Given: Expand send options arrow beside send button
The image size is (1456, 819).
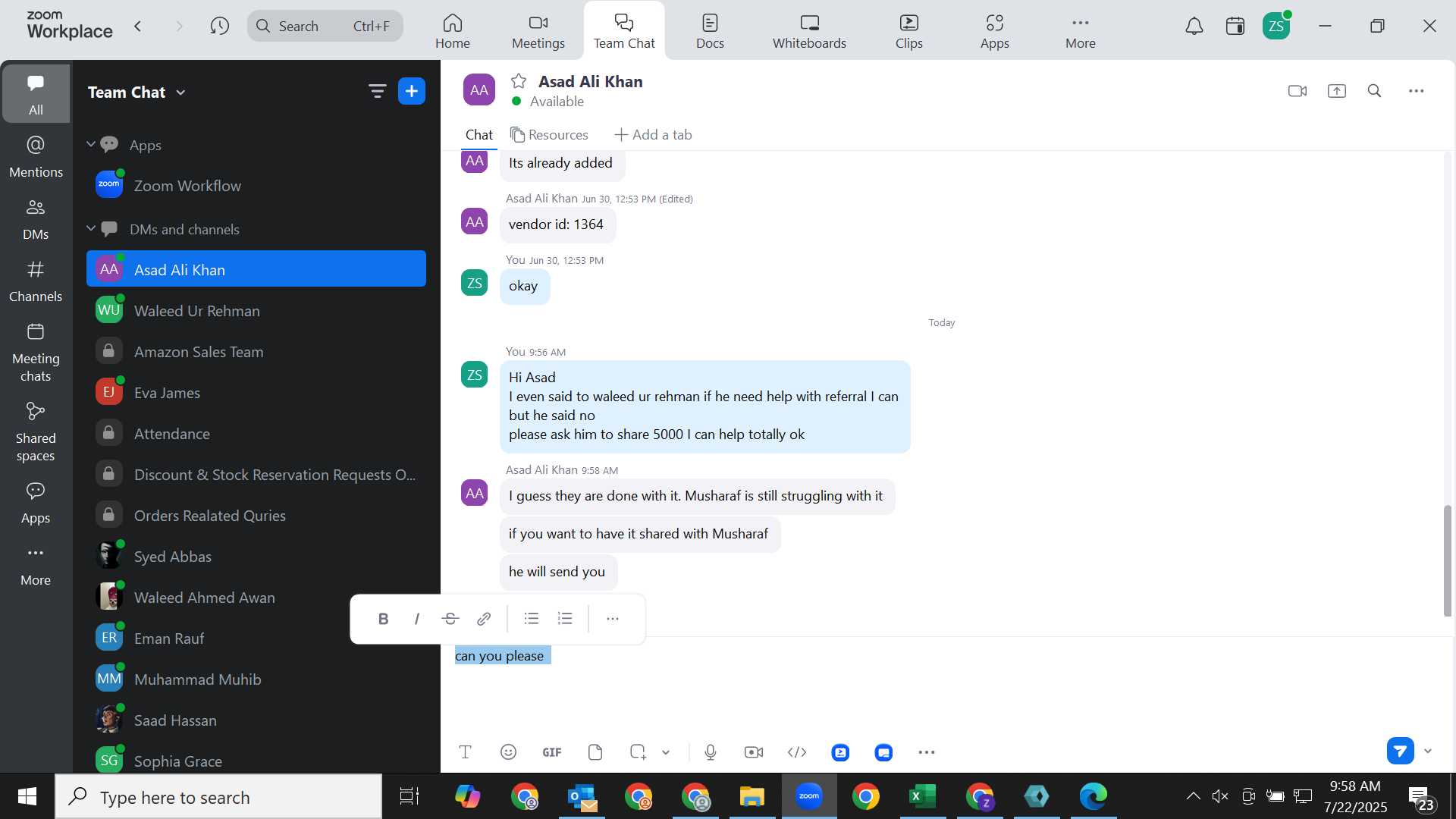Looking at the screenshot, I should tap(1428, 751).
